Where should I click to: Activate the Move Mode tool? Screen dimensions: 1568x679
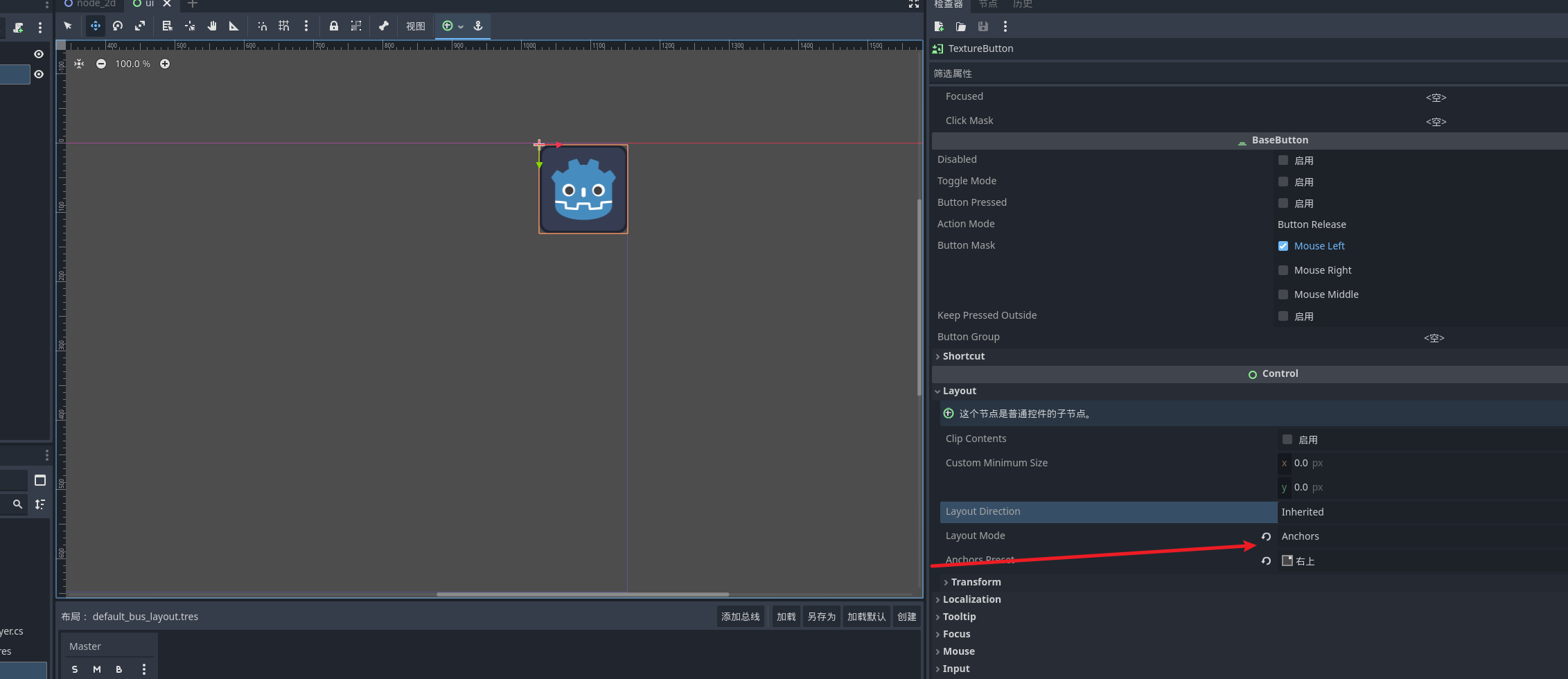point(96,26)
